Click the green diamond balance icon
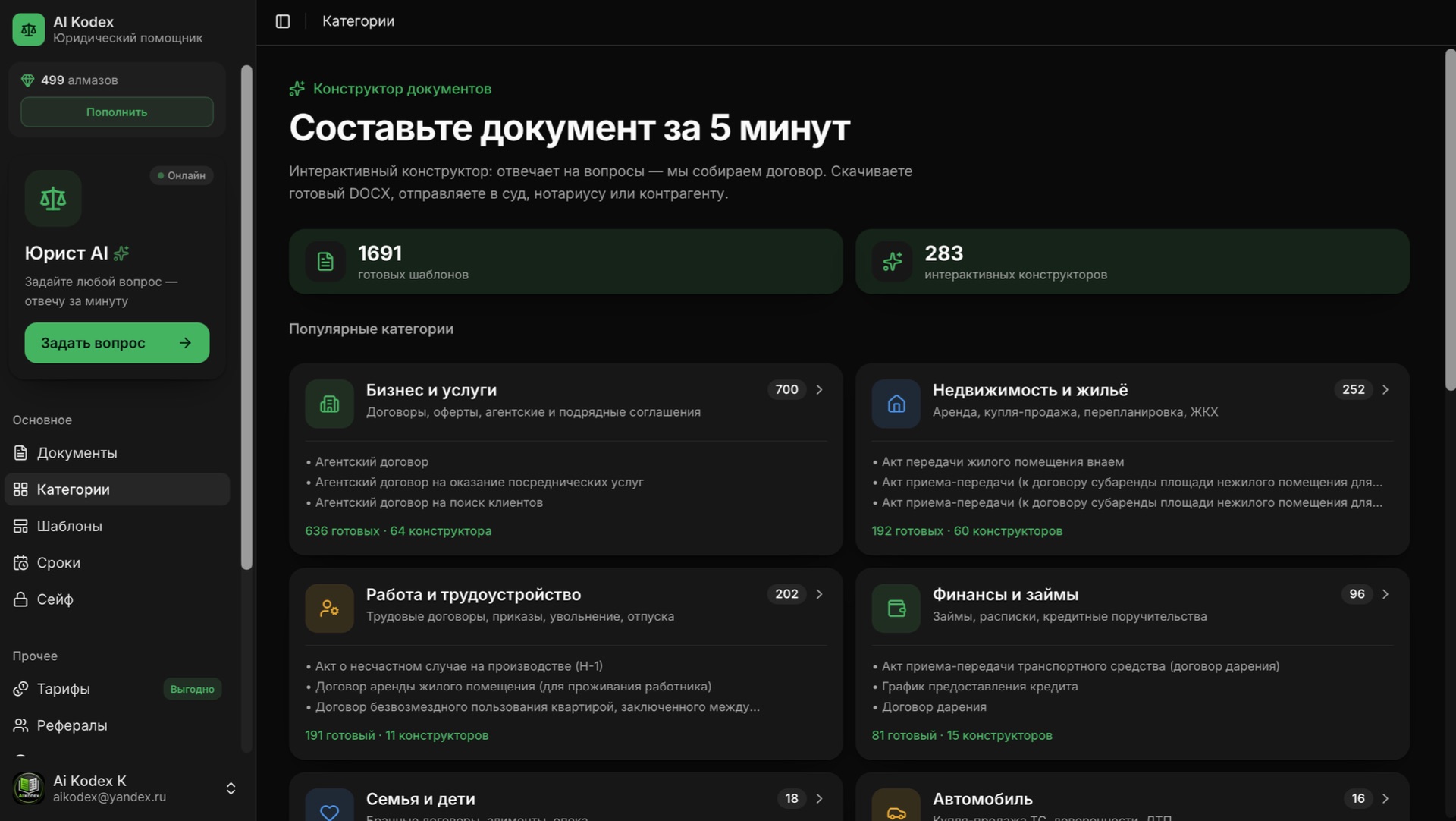This screenshot has height=821, width=1456. (x=27, y=80)
